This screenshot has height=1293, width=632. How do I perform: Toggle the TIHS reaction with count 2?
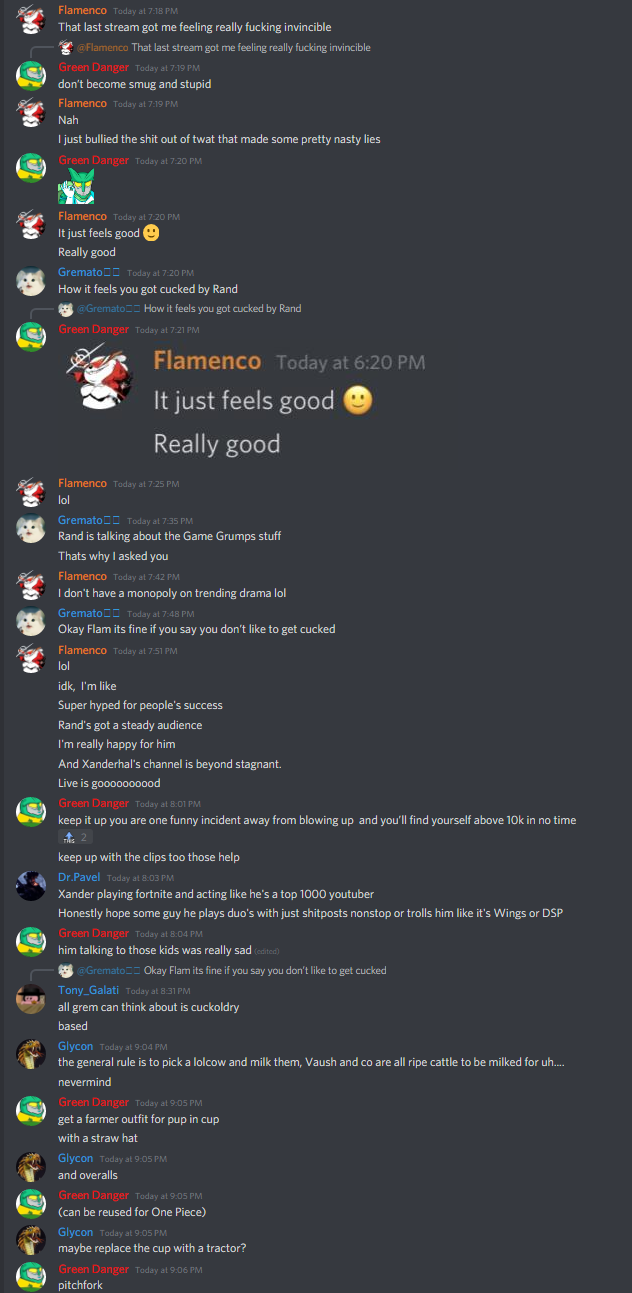coord(76,837)
